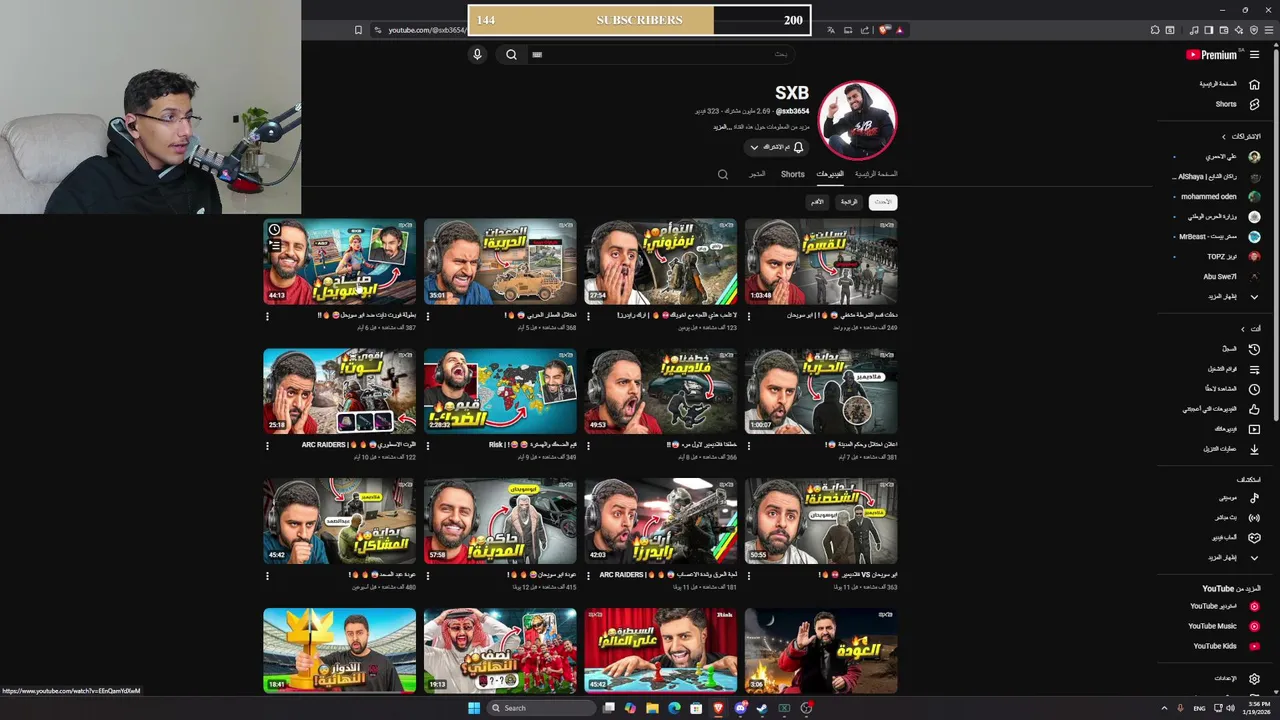The height and width of the screenshot is (720, 1280).
Task: Click the YouTube search magnifier button
Action: (x=511, y=54)
